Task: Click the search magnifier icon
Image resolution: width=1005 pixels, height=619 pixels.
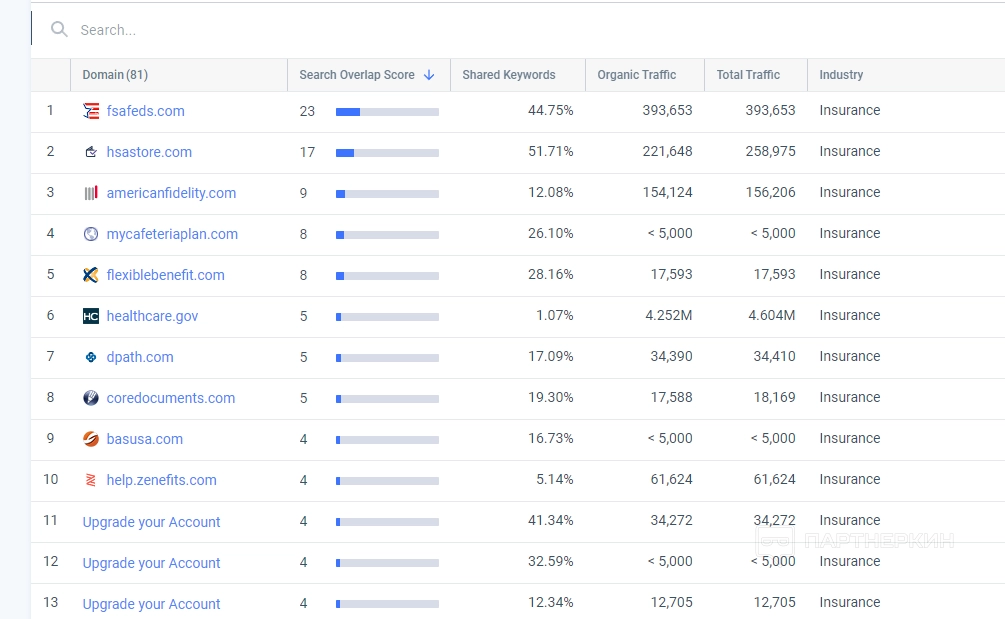Action: click(x=60, y=30)
